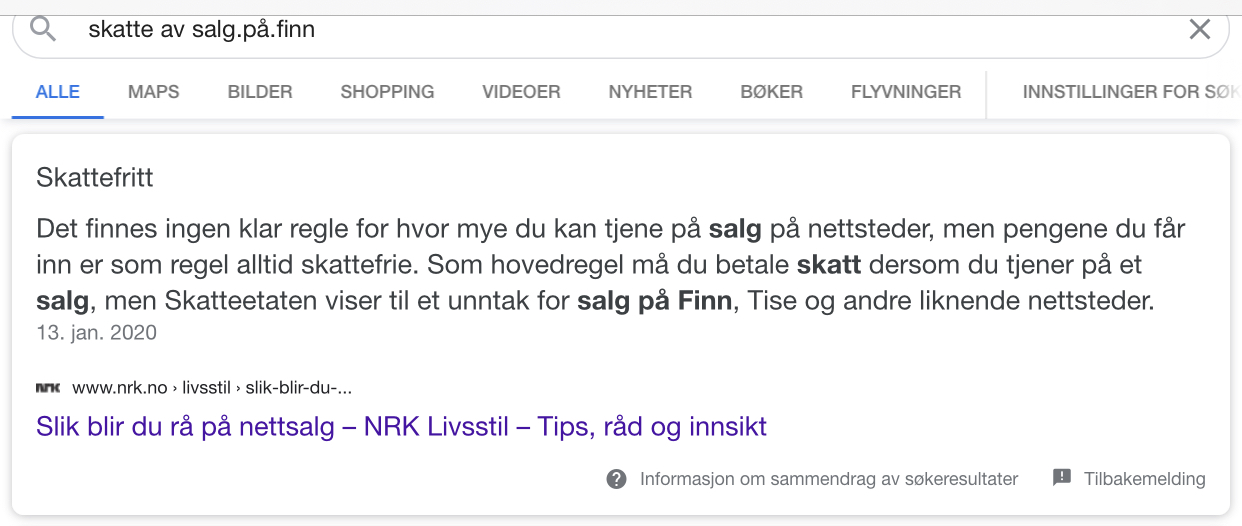
Task: Open the ALLE results tab
Action: [x=58, y=92]
